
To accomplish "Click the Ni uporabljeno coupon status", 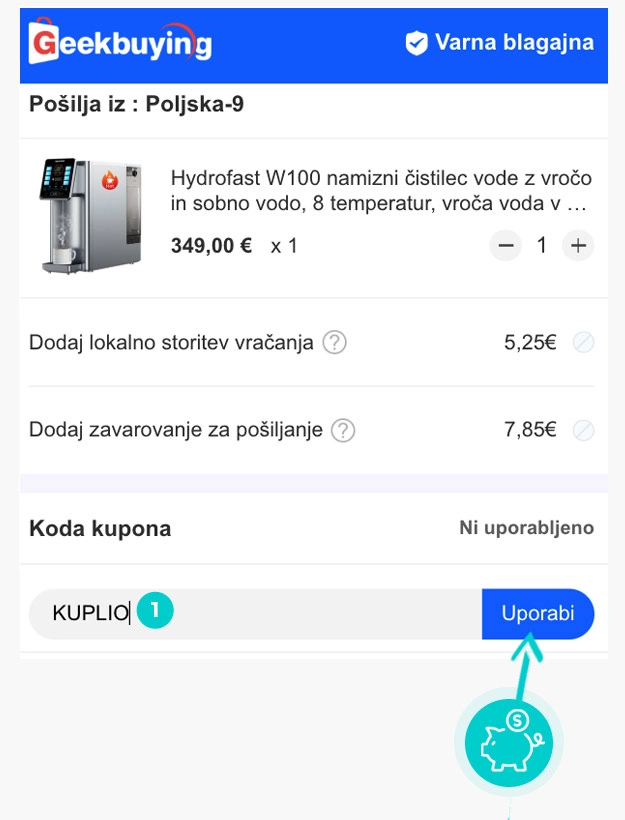I will [x=526, y=527].
